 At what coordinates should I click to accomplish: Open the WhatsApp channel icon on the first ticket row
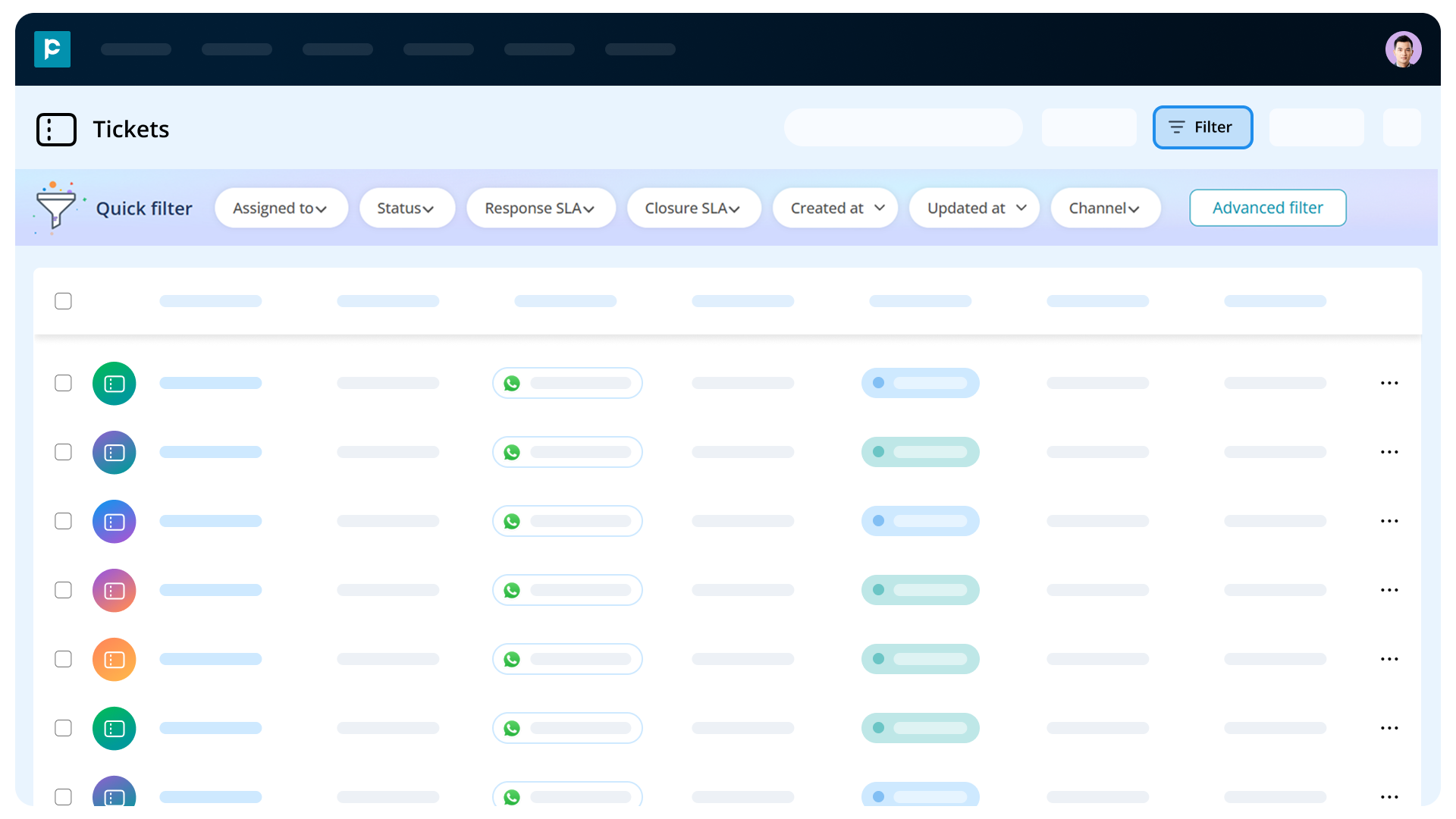coord(512,383)
